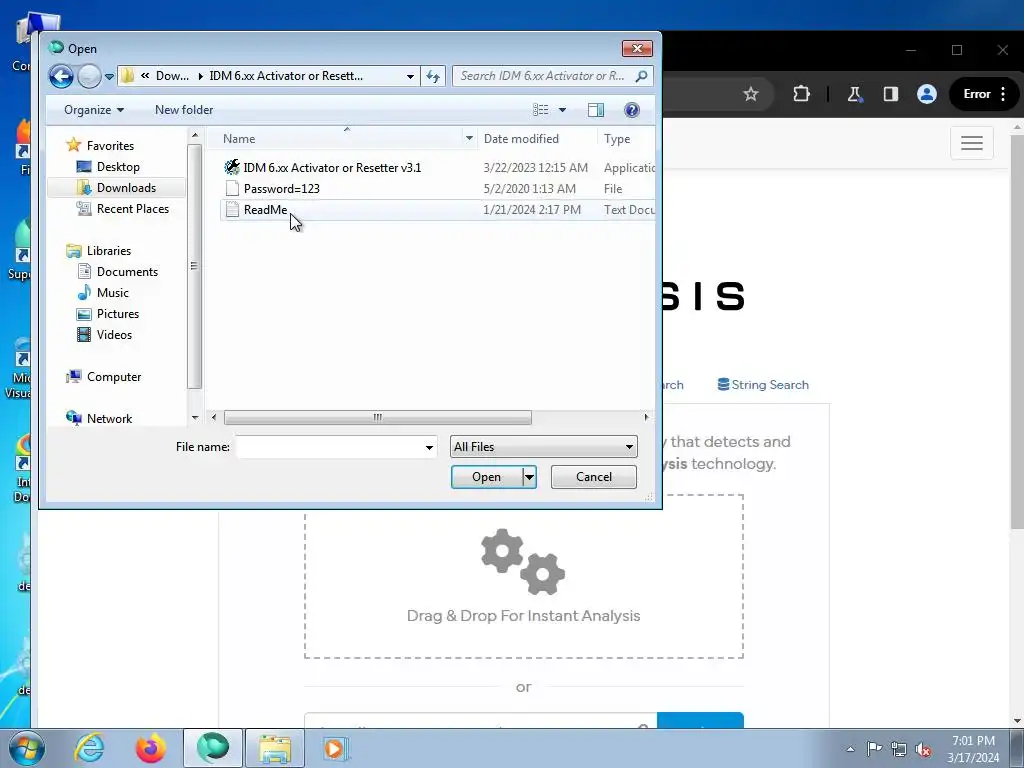
Task: Click the browser Error menu button
Action: 985,94
